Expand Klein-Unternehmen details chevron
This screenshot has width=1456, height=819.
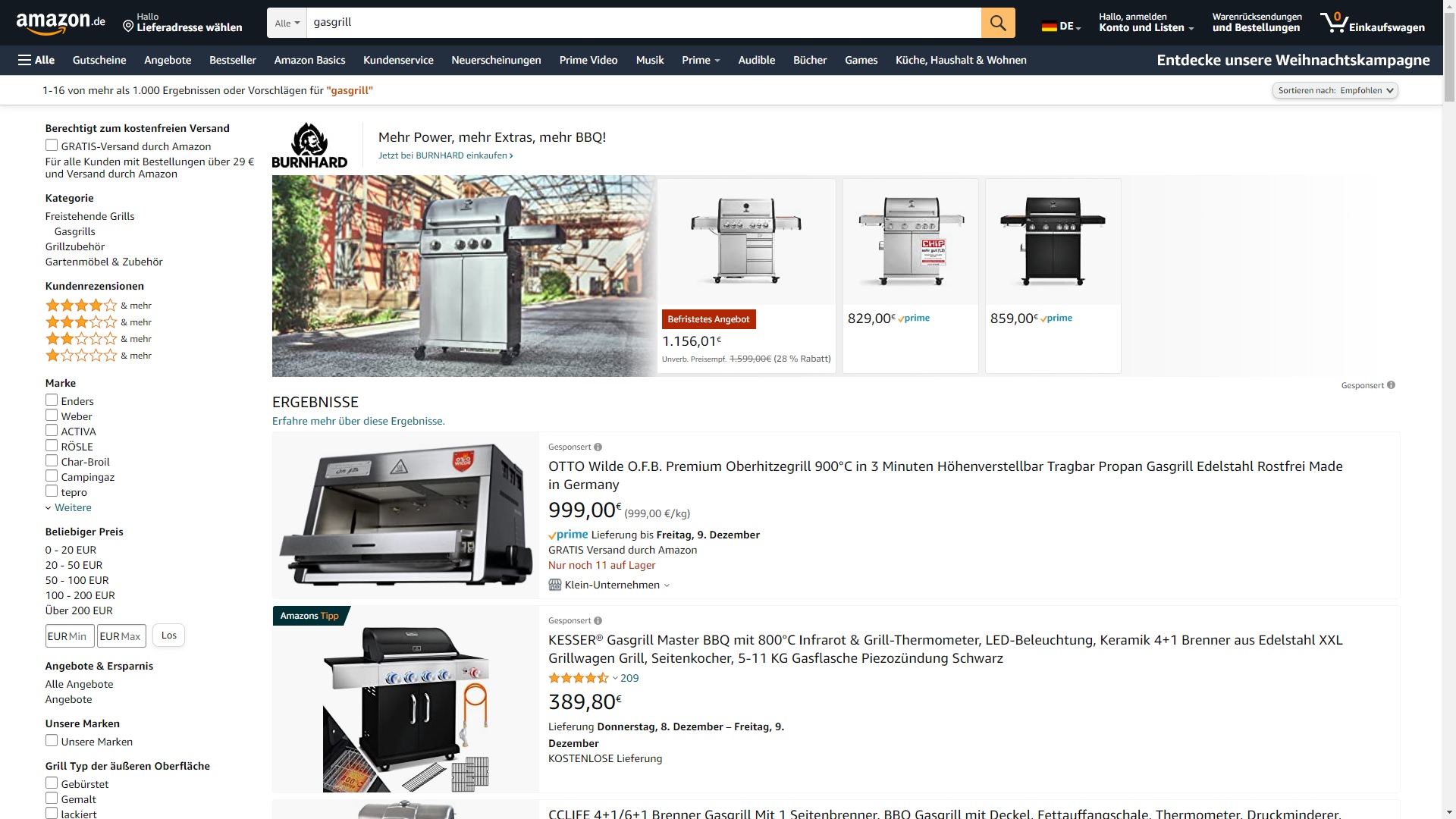pos(667,585)
